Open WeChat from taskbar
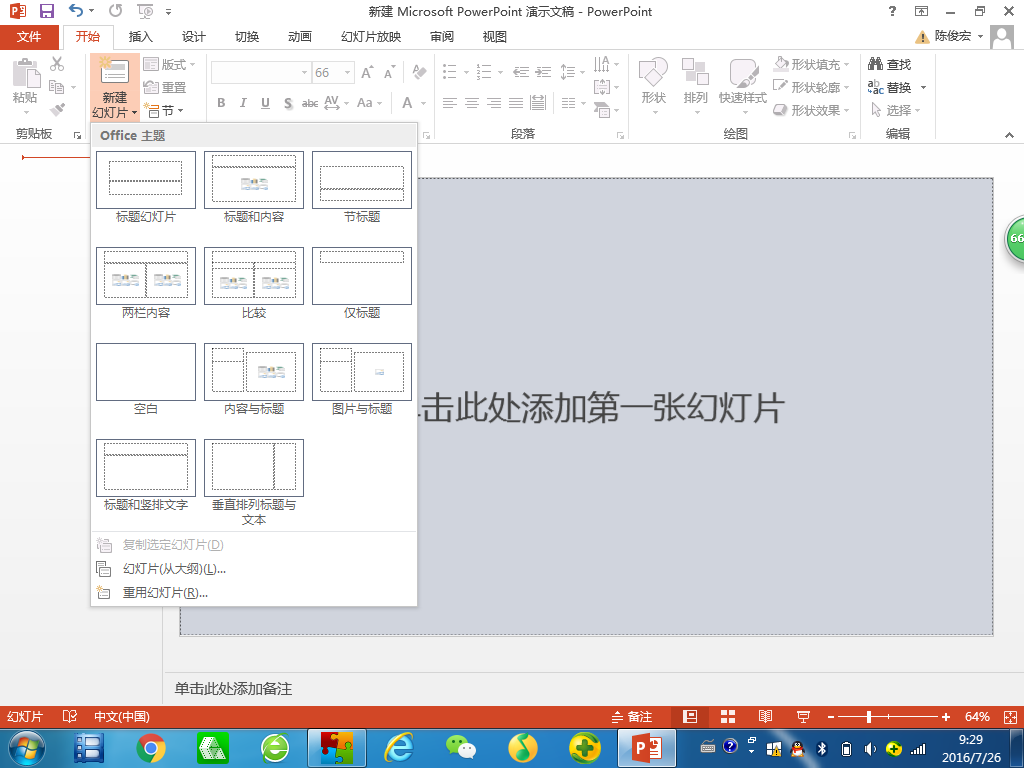 [x=460, y=748]
